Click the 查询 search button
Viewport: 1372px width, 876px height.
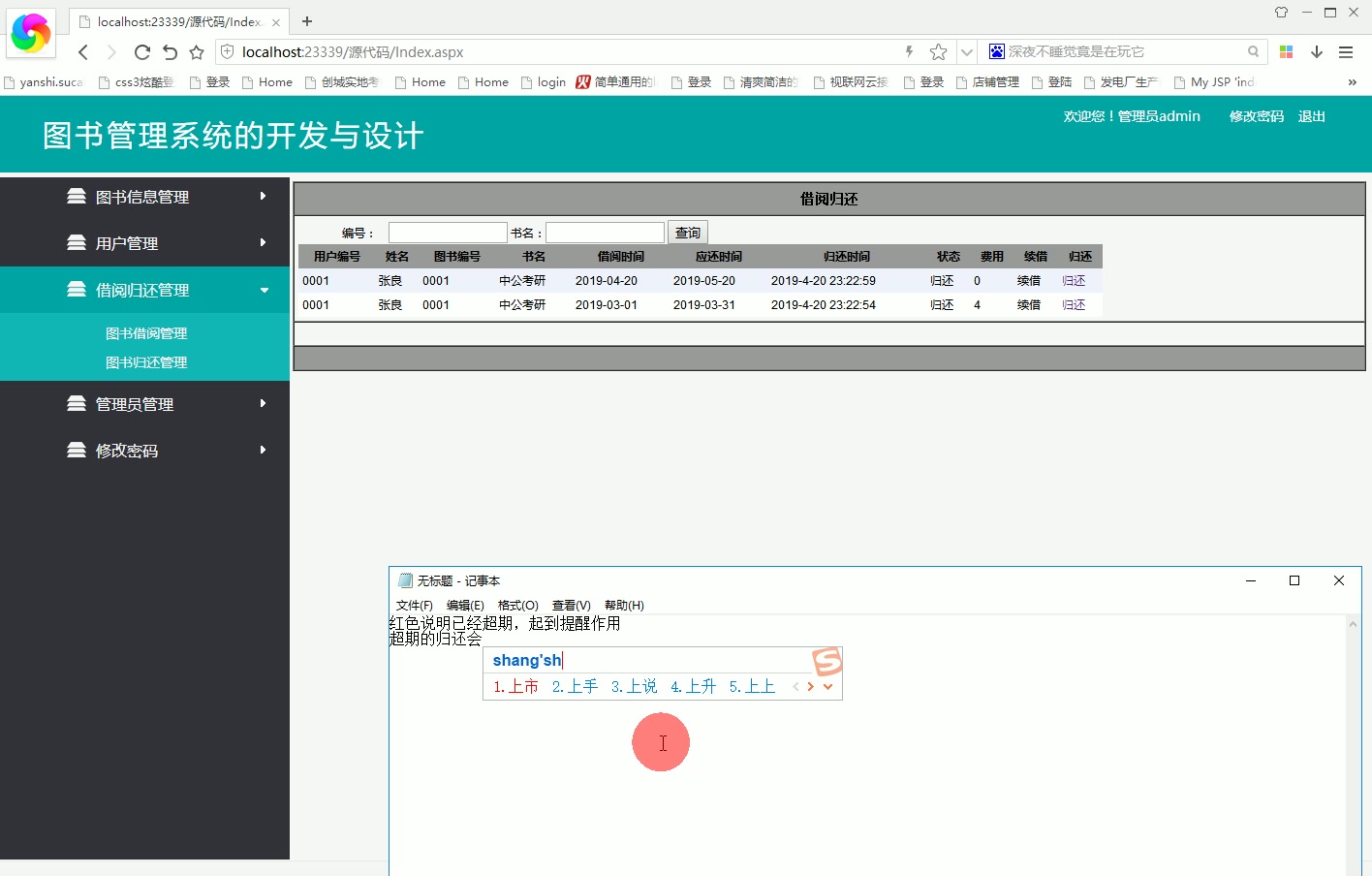[x=688, y=233]
